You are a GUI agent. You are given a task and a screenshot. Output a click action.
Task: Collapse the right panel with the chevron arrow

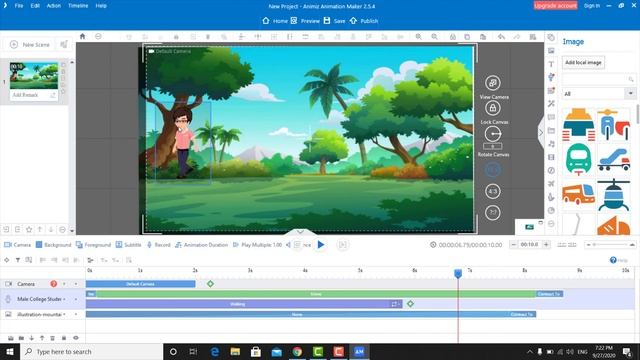click(x=541, y=133)
